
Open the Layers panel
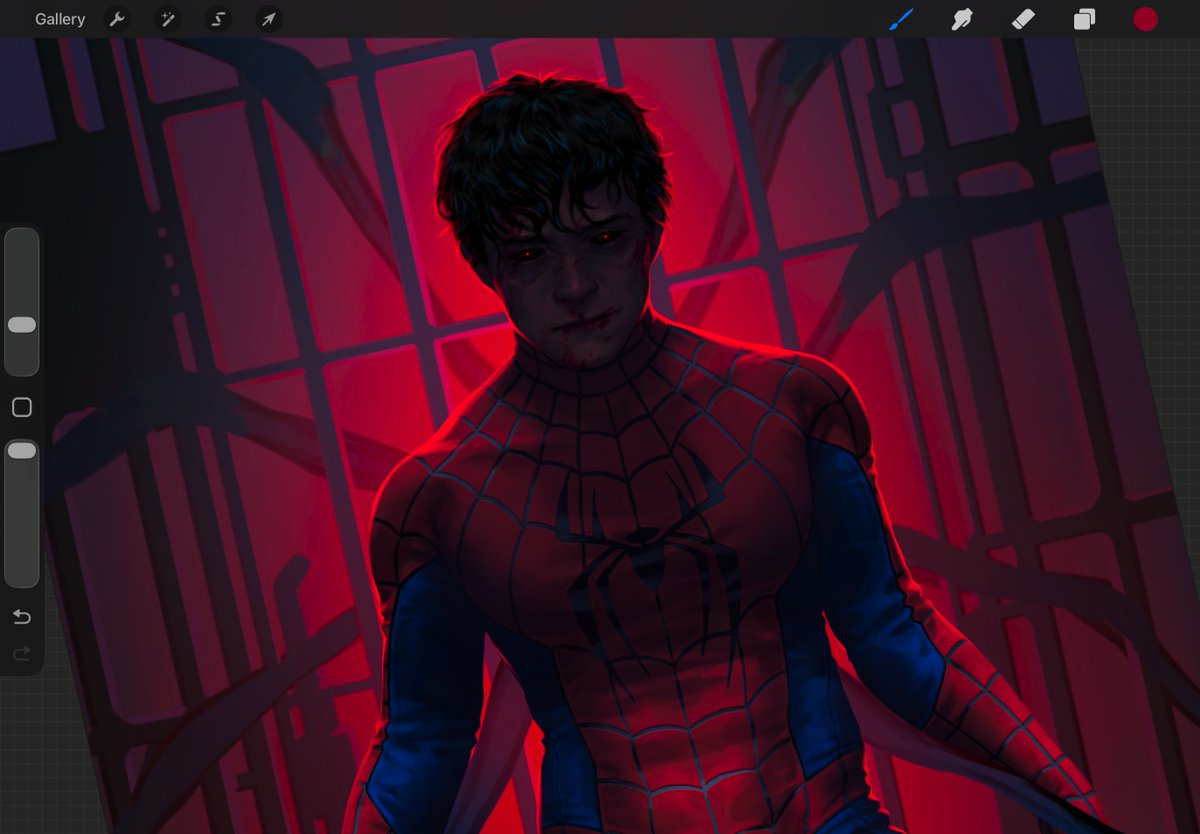[x=1084, y=19]
